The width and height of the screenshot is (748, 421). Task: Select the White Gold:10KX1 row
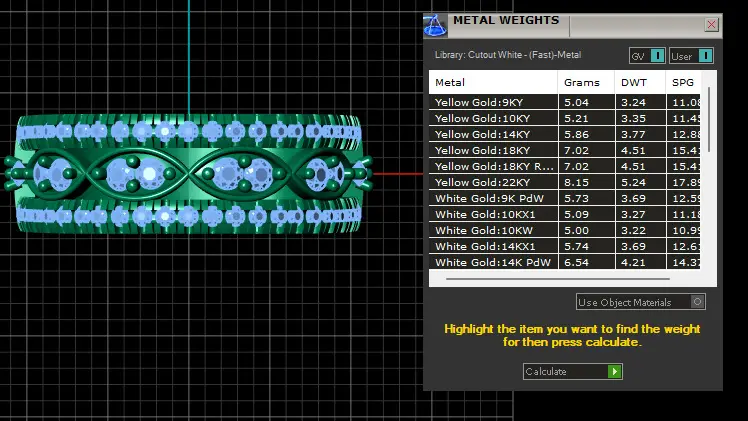pyautogui.click(x=564, y=214)
